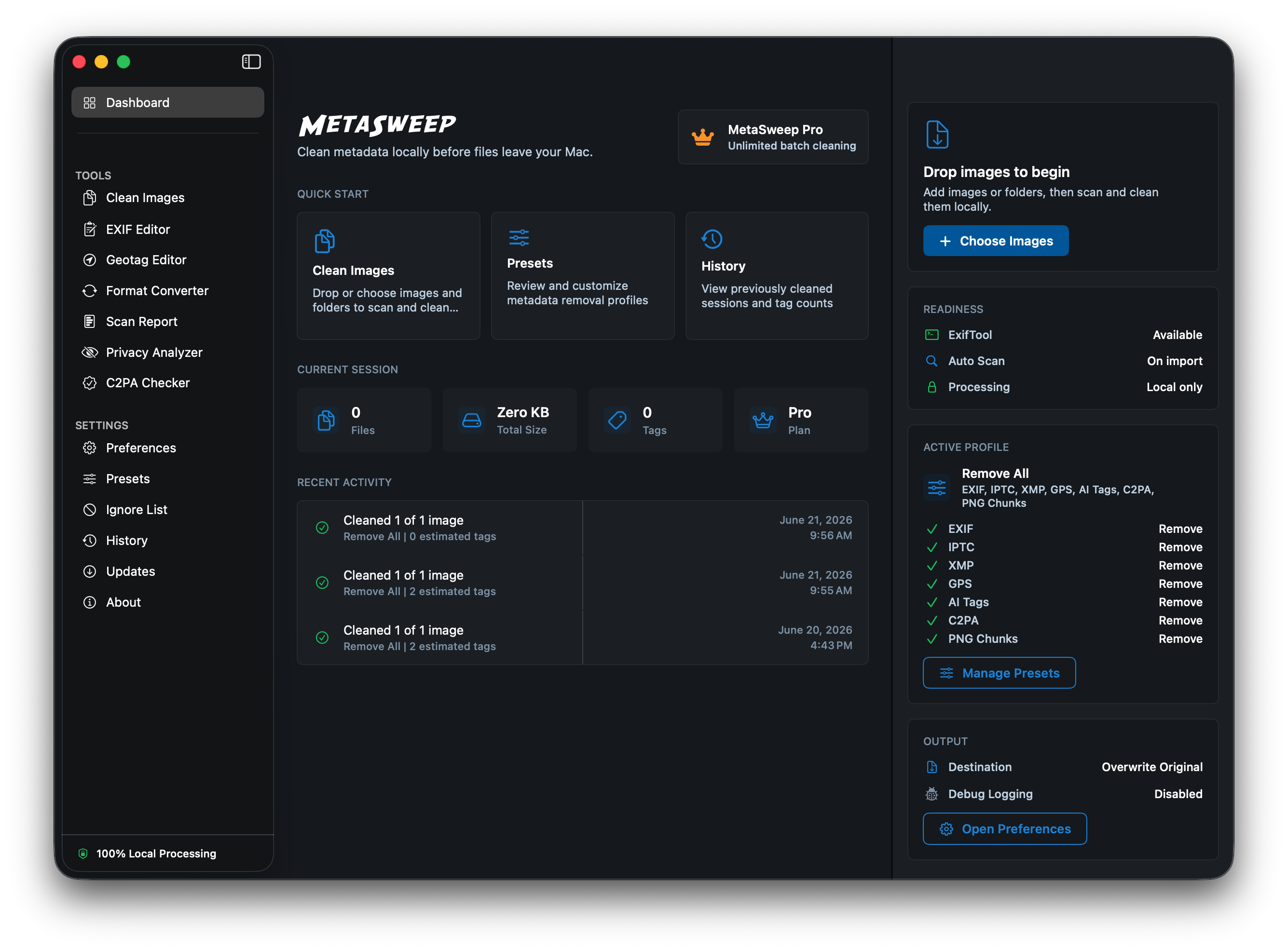Click the Updates download icon
The height and width of the screenshot is (951, 1288).
coord(90,571)
